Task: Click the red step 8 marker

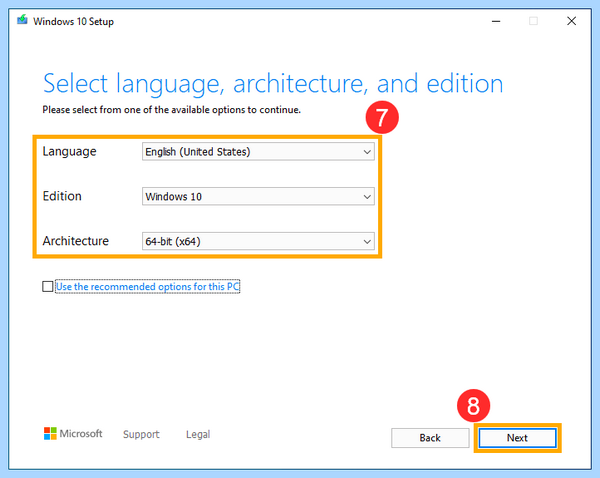Action: click(473, 406)
